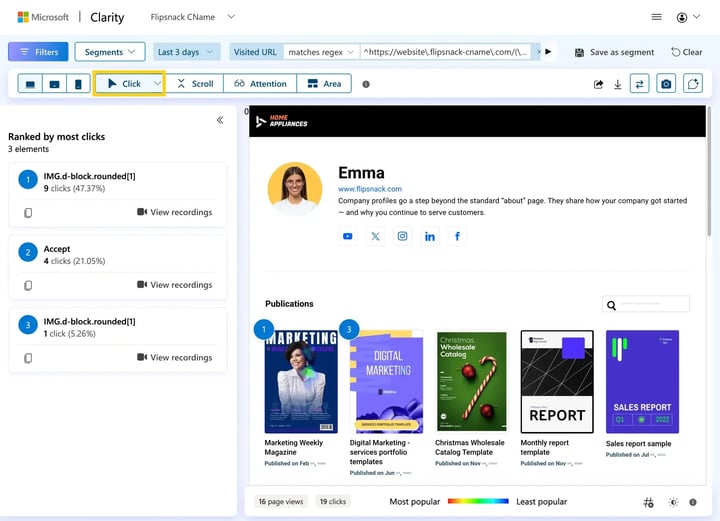Click the heatmap info icon beside Area

(366, 84)
